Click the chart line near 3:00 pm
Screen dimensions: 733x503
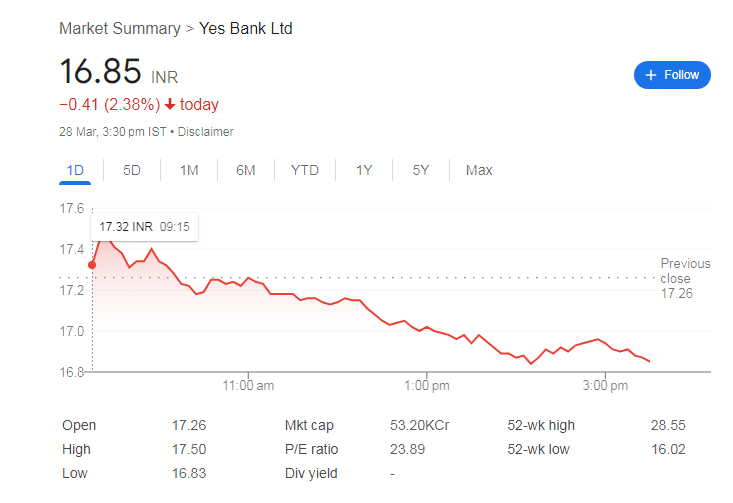(604, 341)
